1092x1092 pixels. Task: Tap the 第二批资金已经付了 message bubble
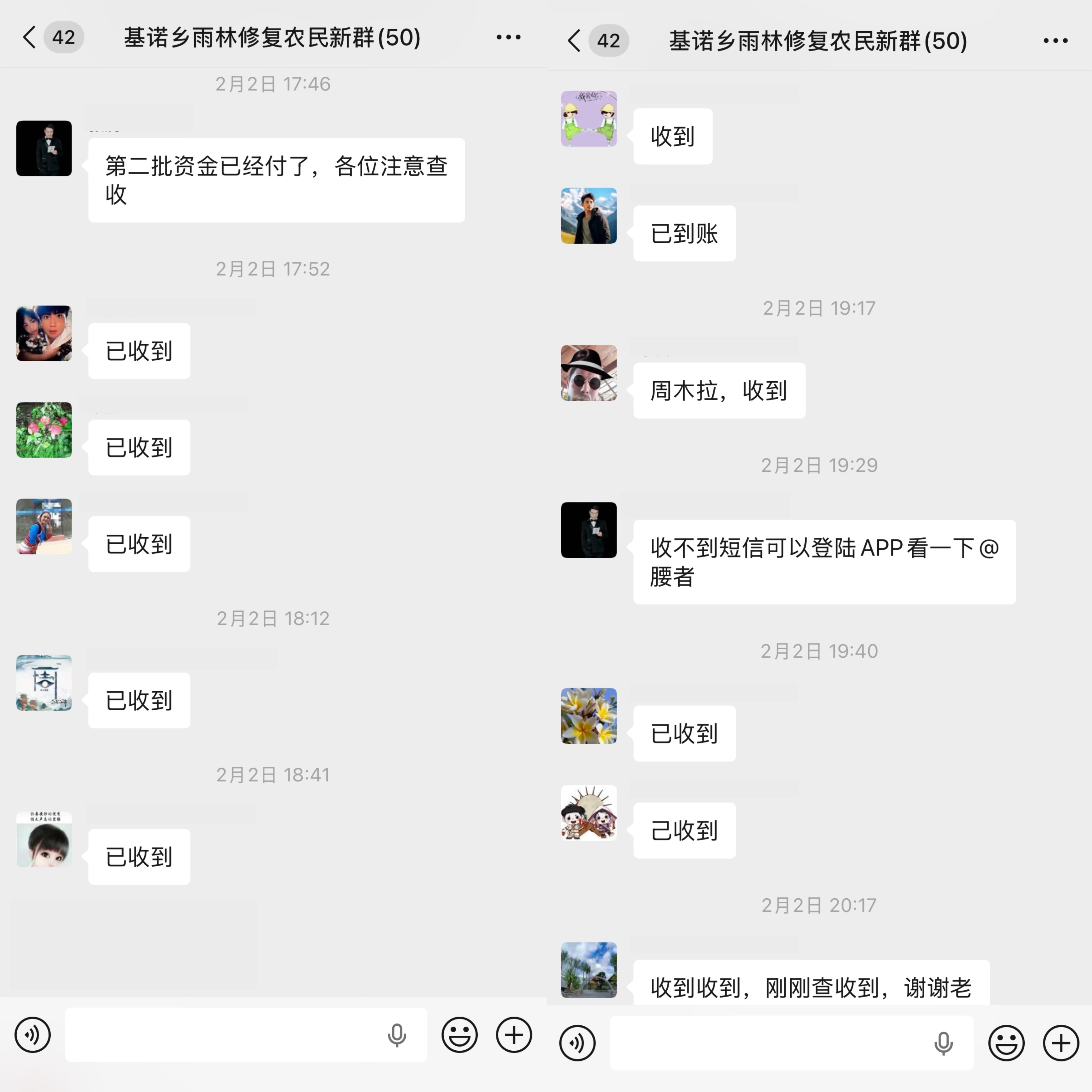pos(276,180)
